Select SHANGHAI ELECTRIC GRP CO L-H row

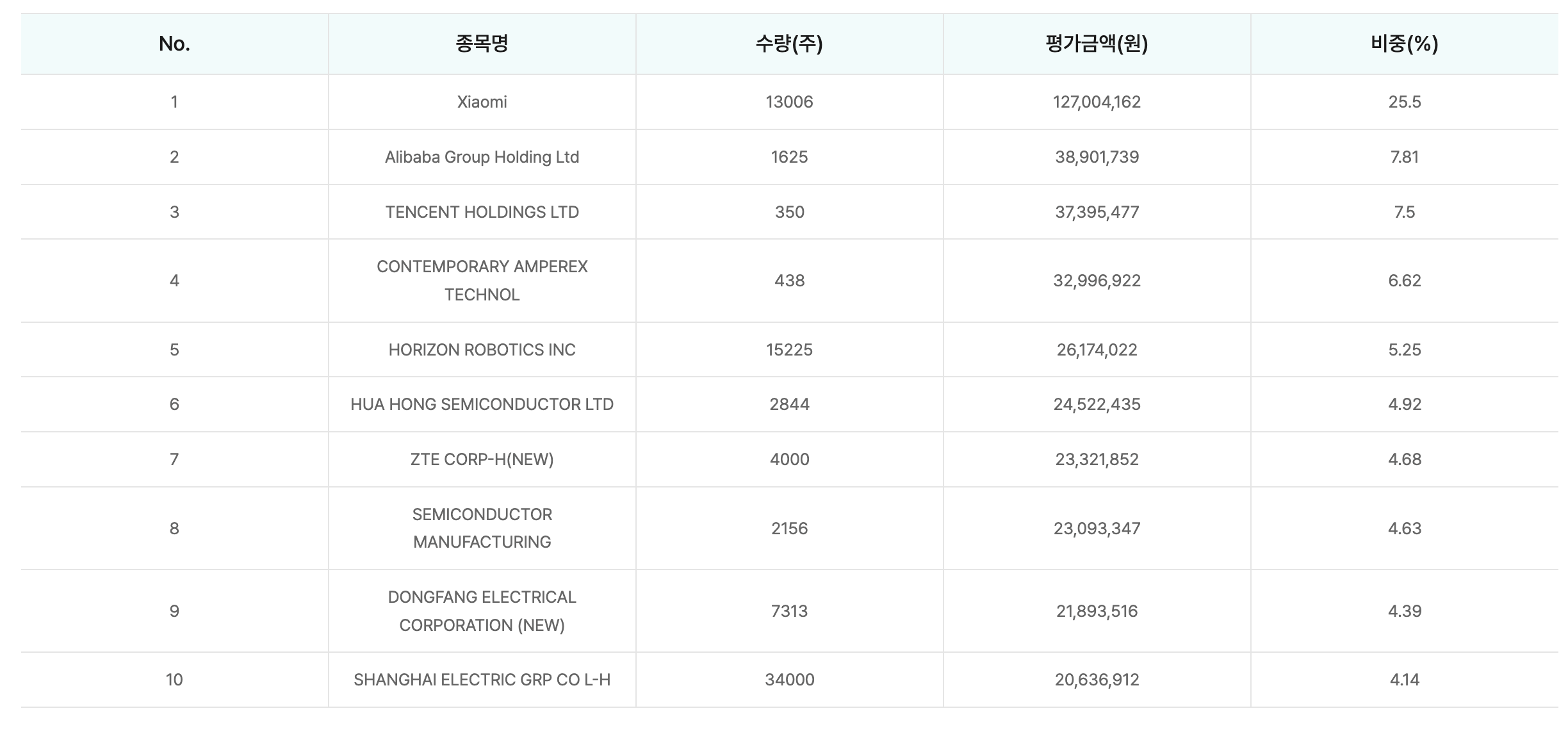point(482,680)
